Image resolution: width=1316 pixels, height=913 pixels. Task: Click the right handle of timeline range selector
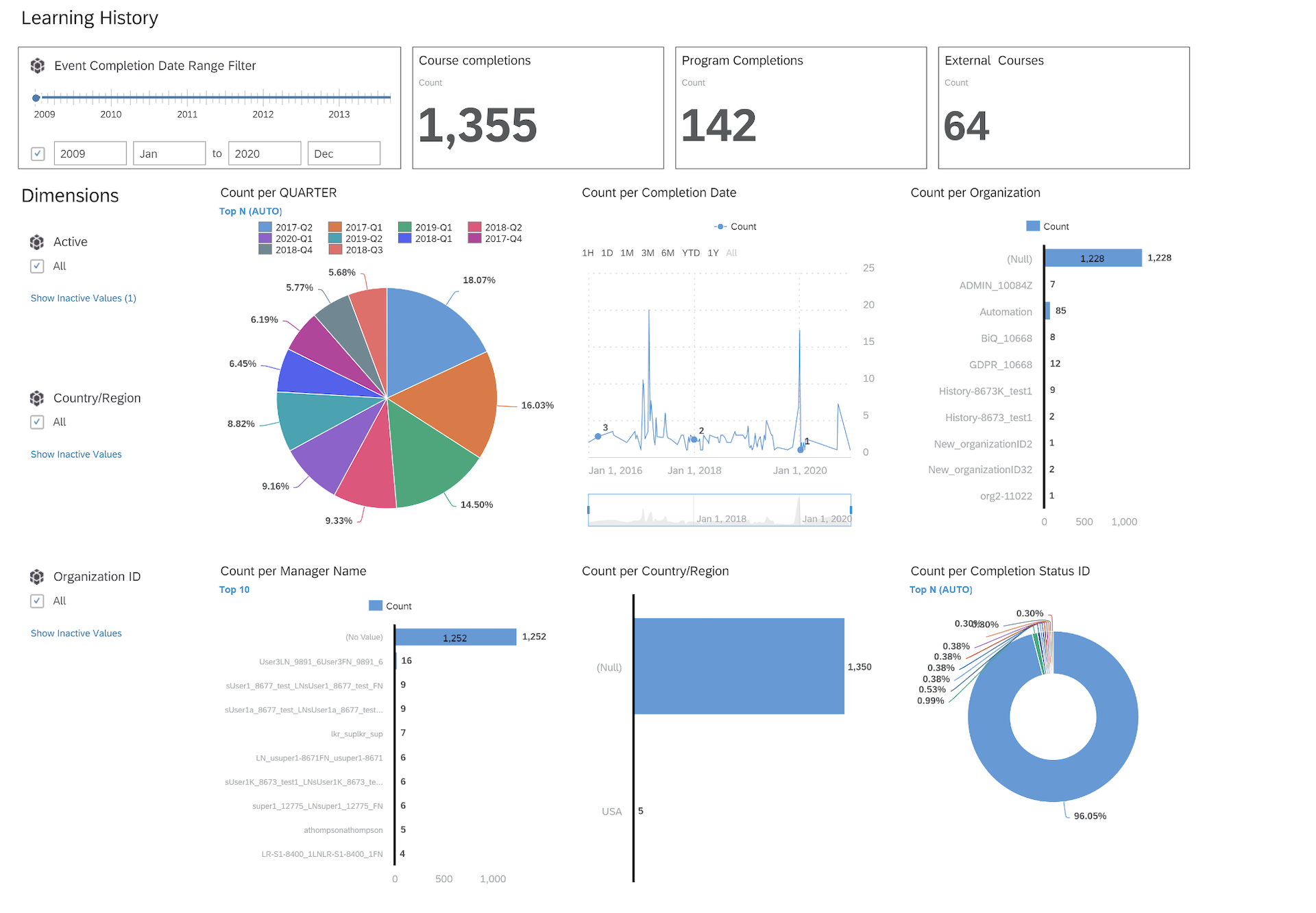(x=851, y=510)
